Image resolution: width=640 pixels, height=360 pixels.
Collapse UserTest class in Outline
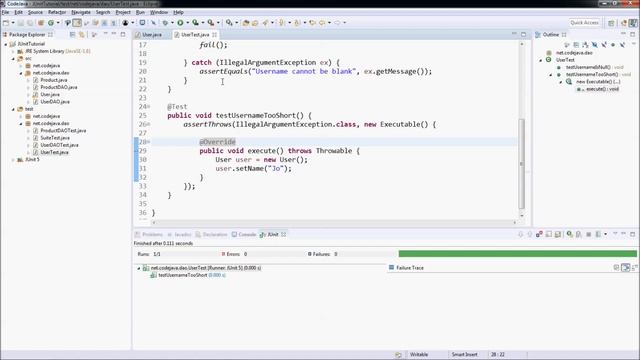tap(541, 60)
